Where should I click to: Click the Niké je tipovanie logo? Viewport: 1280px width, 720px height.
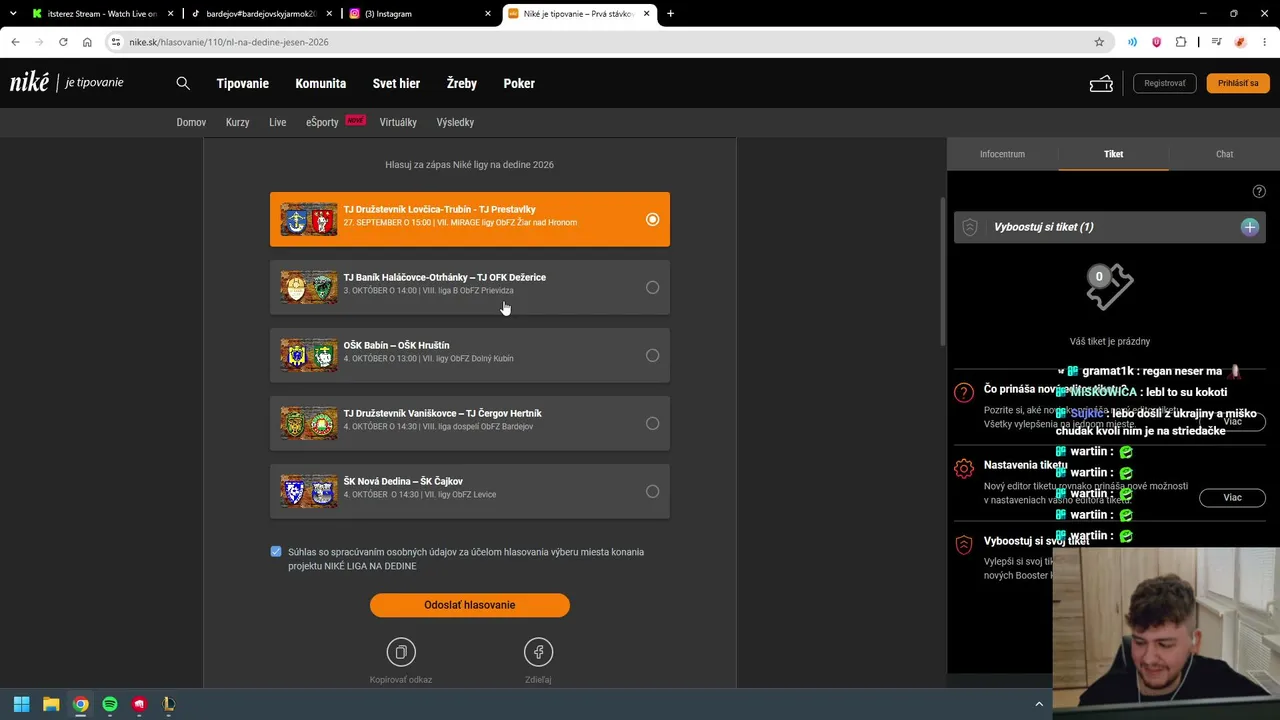pyautogui.click(x=67, y=83)
